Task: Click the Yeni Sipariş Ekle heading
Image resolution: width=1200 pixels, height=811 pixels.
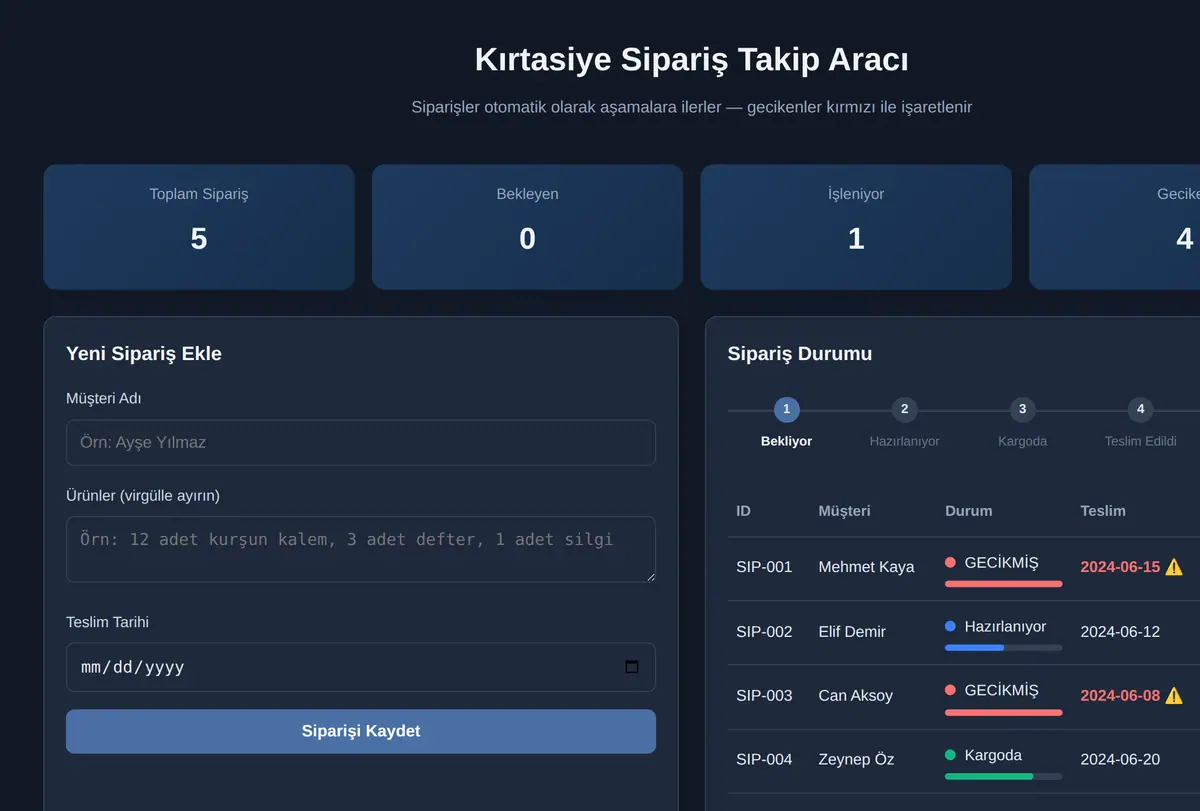Action: [144, 353]
